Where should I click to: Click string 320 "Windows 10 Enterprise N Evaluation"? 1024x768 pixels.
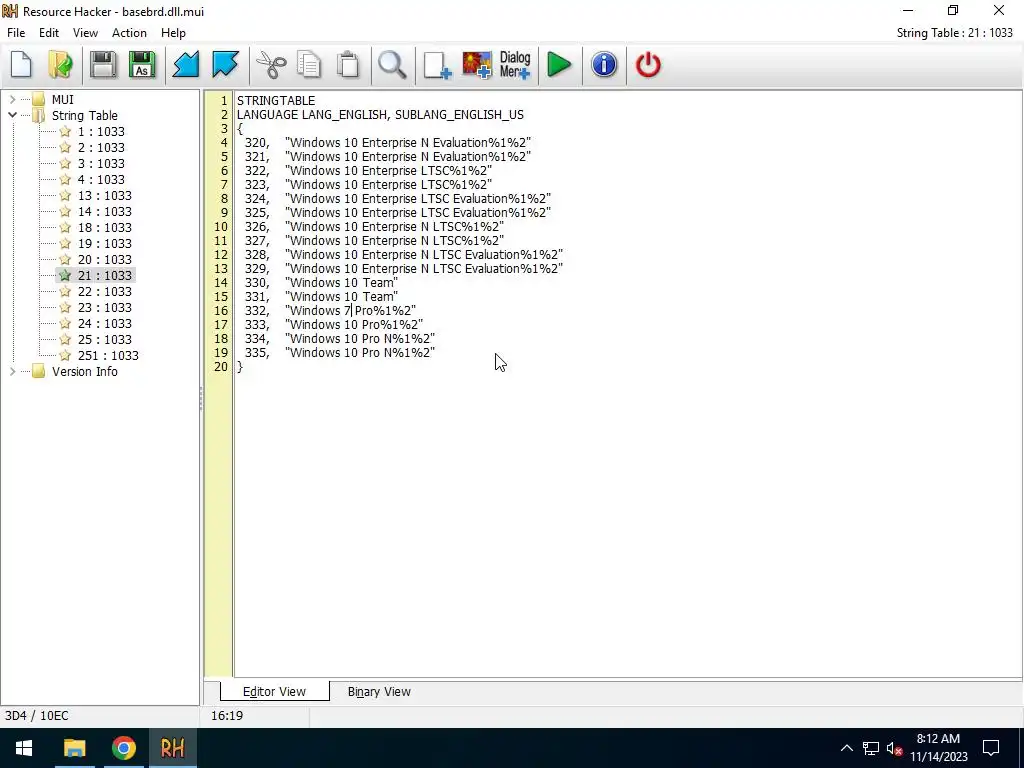[408, 142]
